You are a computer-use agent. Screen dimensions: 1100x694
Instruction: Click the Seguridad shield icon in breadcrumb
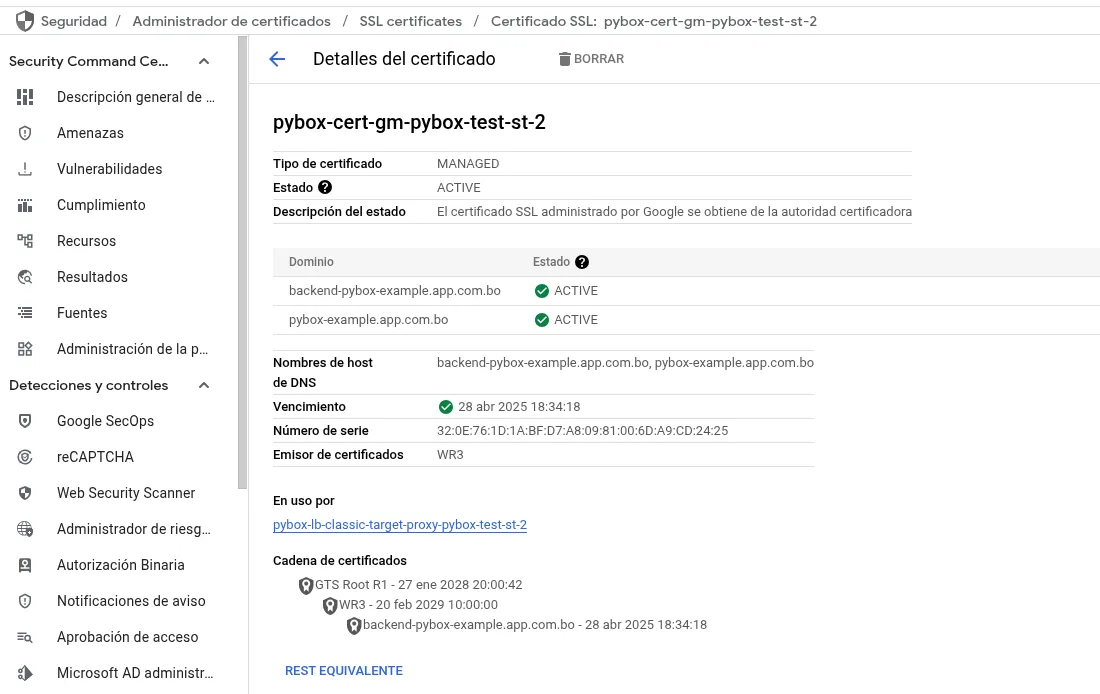(25, 21)
